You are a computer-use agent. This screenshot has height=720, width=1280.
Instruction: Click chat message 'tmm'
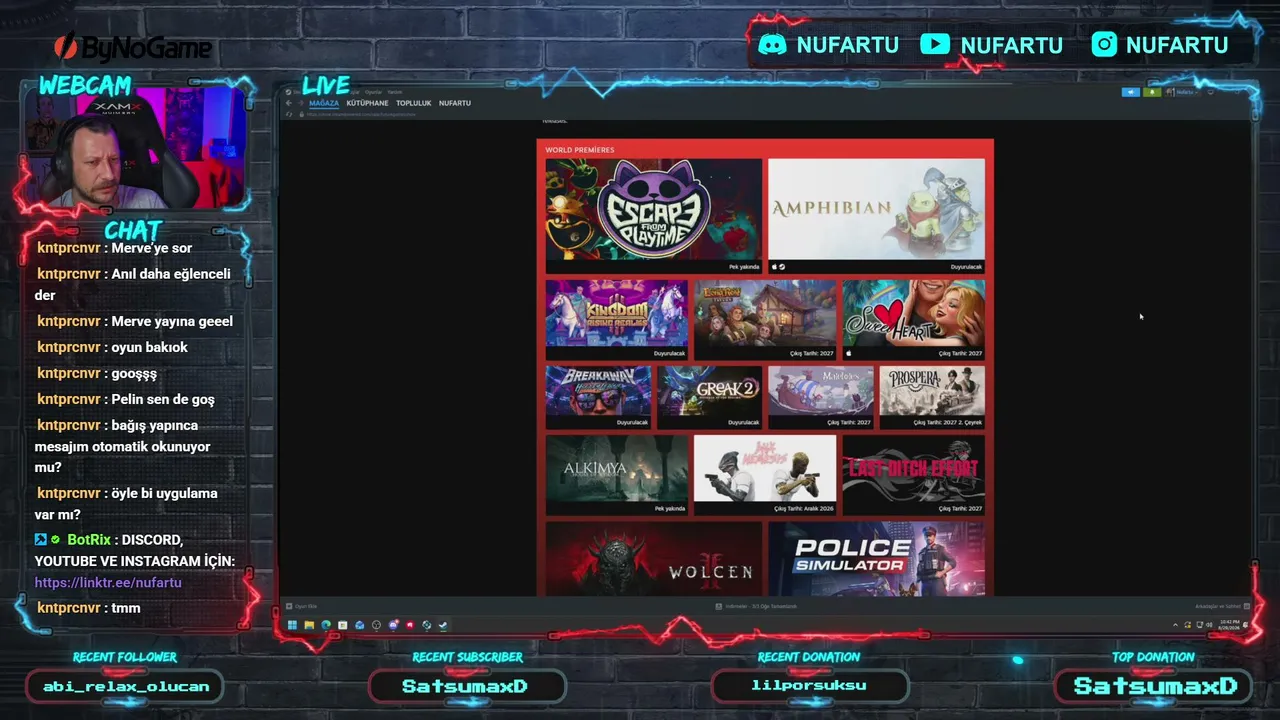[x=126, y=608]
